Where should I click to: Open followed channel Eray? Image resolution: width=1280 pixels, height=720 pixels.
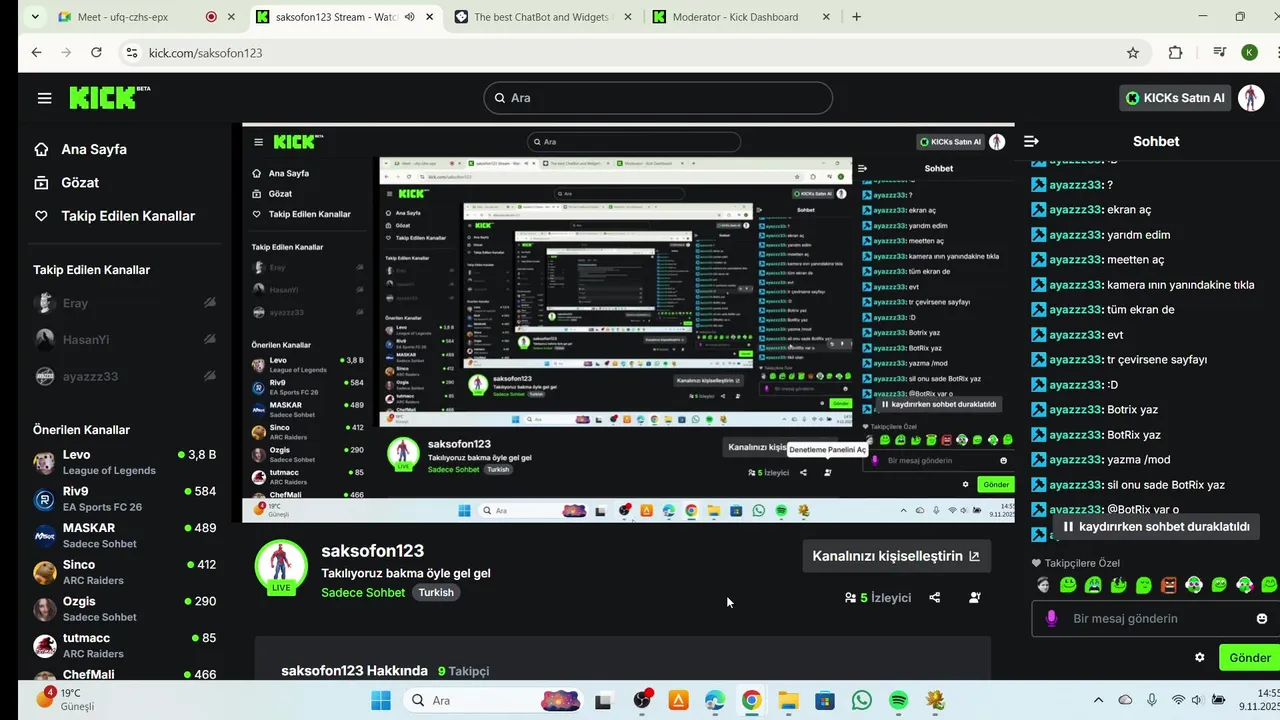click(125, 303)
